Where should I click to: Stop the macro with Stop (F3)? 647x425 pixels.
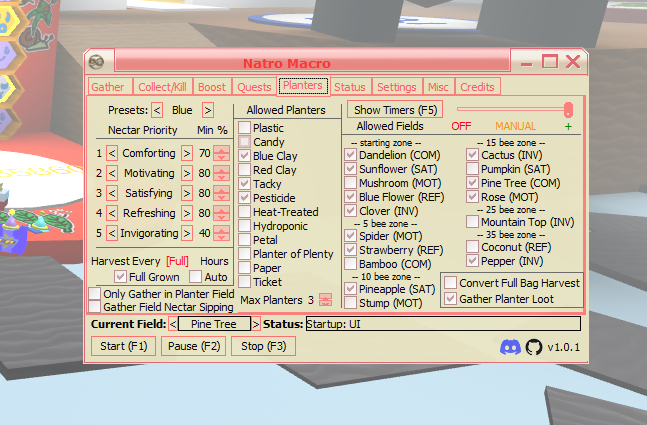click(x=264, y=346)
